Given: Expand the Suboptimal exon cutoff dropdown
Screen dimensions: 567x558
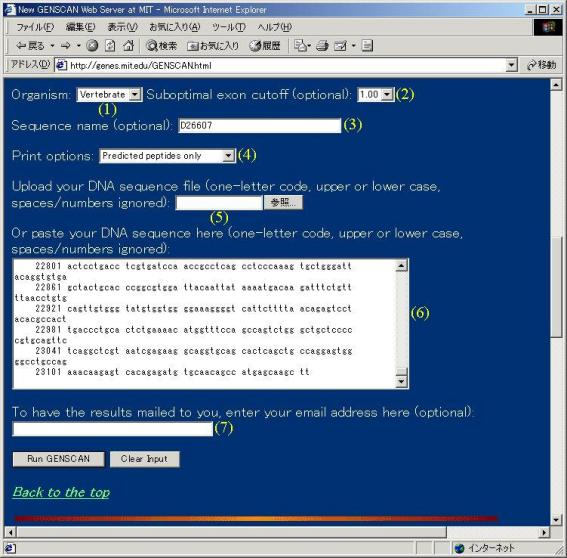Looking at the screenshot, I should click(375, 95).
